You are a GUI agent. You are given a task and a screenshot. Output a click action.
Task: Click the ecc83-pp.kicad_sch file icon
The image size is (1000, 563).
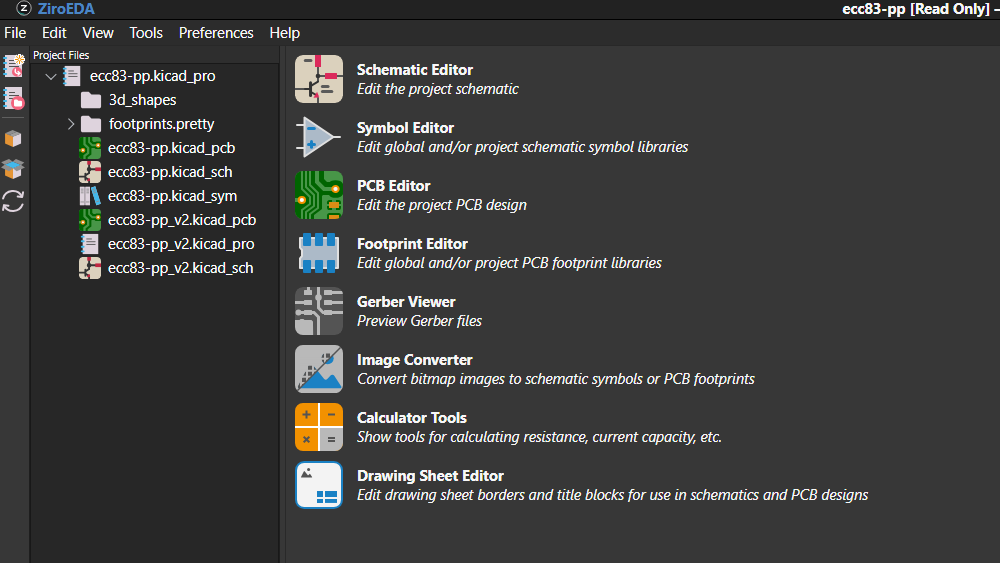pos(90,172)
